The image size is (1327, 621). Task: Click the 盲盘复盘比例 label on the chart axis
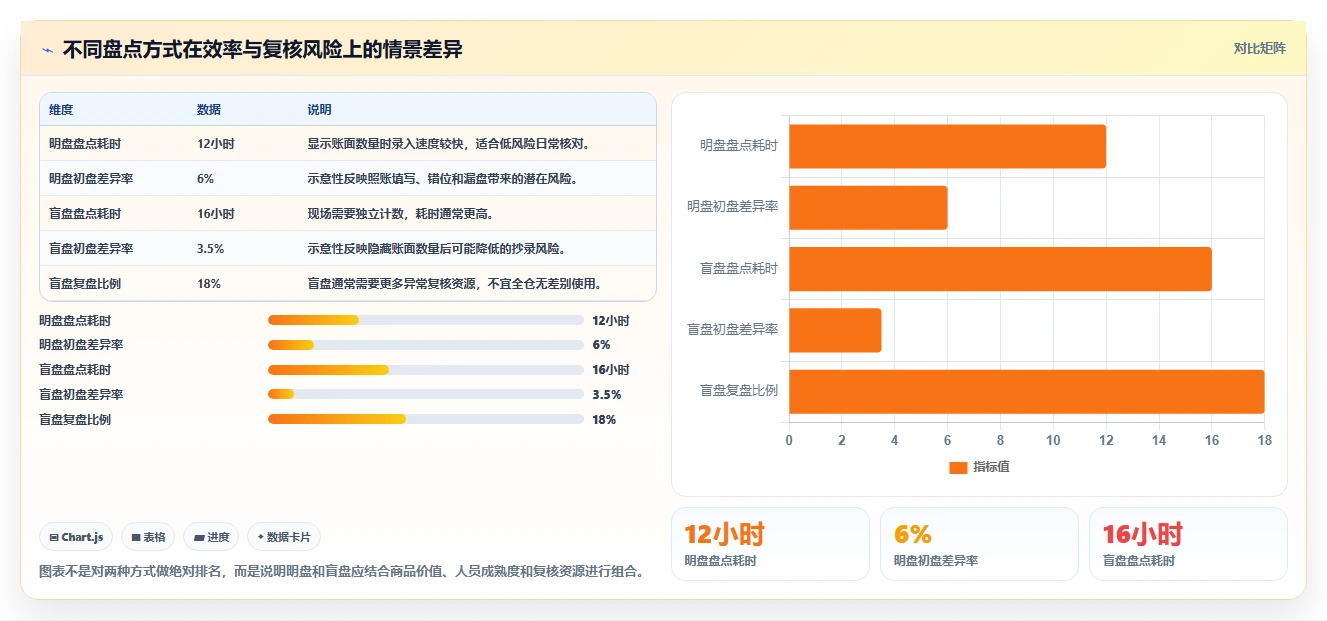(x=739, y=391)
